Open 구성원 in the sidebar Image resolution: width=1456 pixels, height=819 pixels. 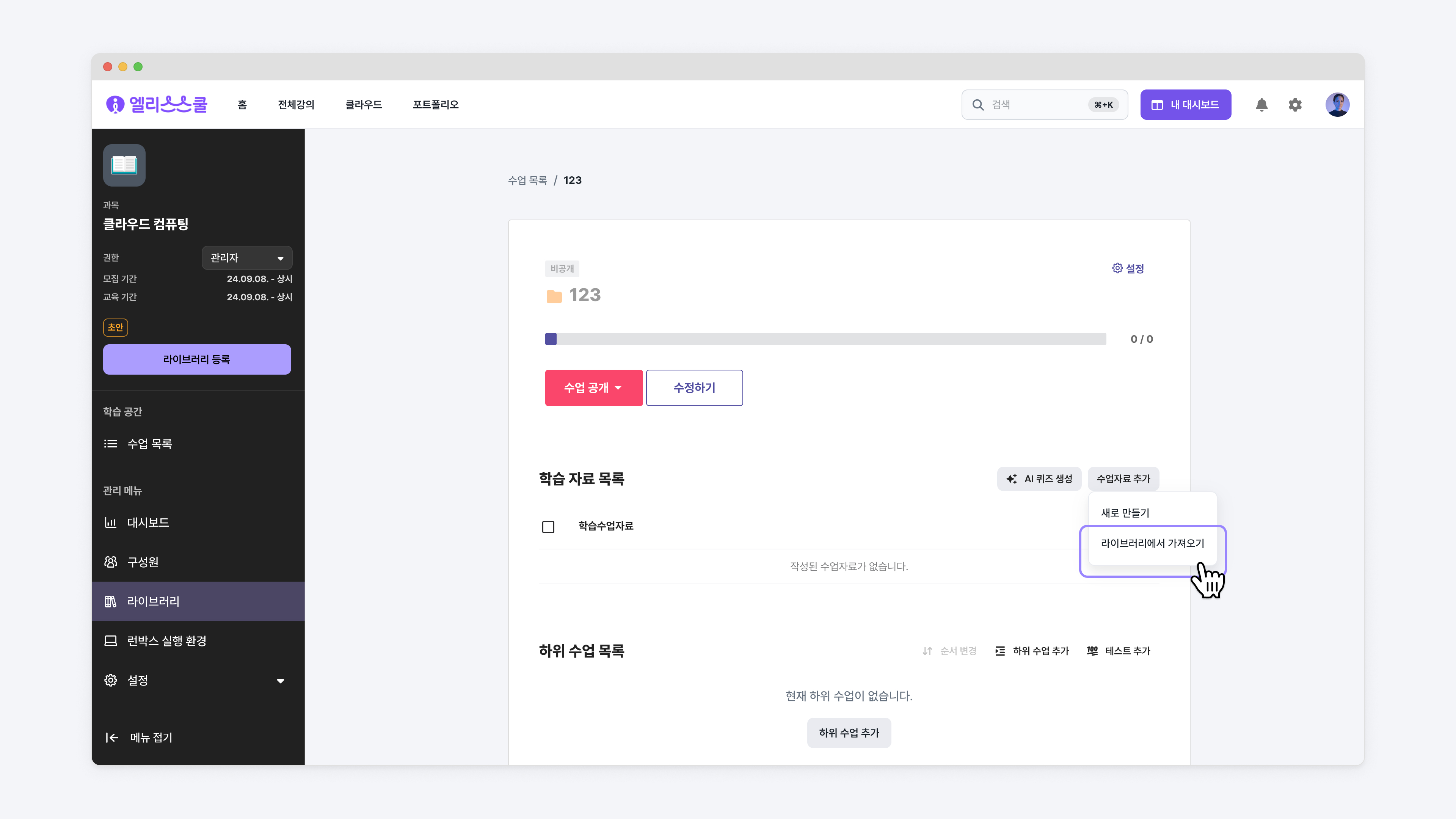(198, 562)
